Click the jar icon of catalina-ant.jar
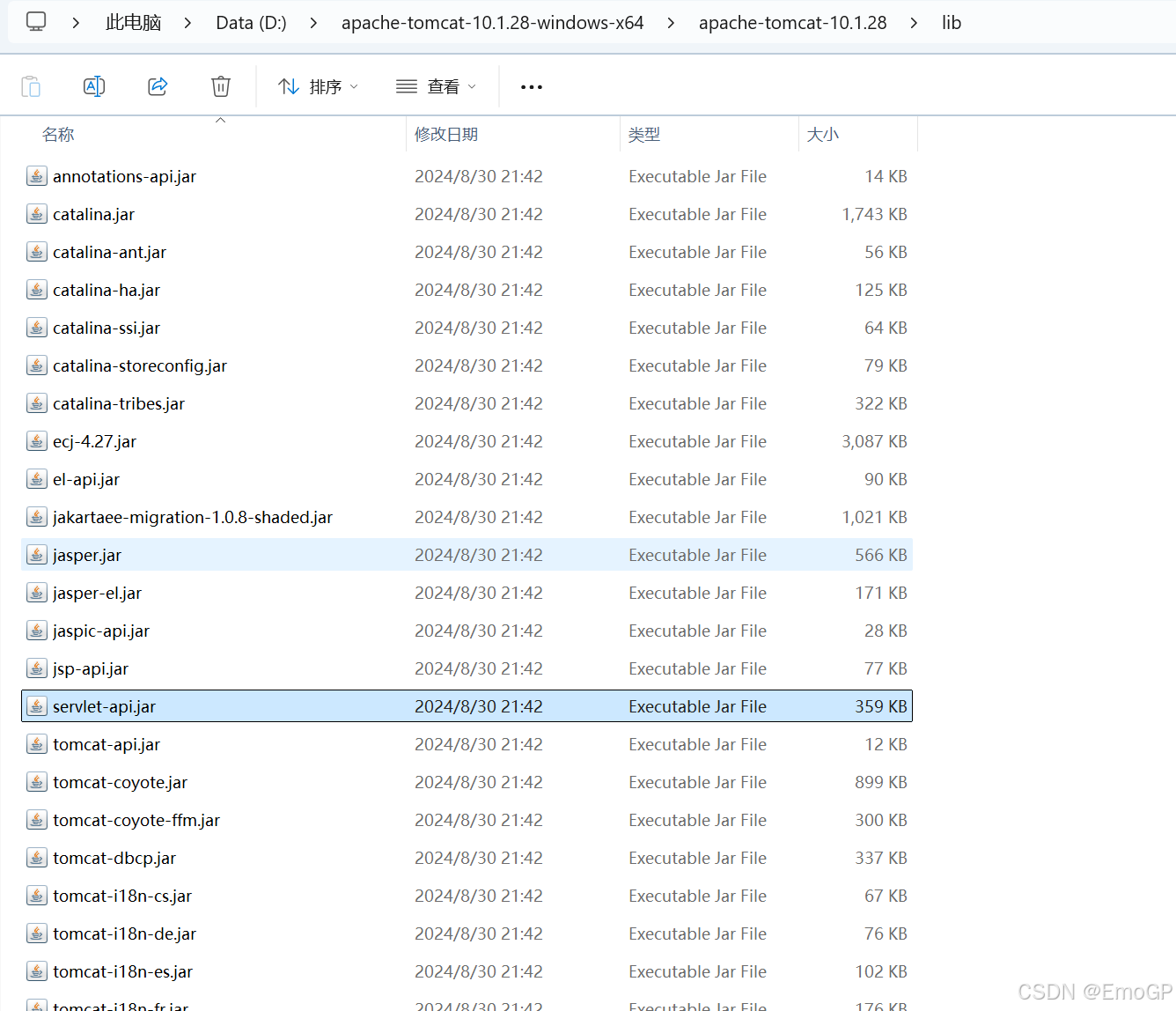This screenshot has width=1176, height=1011. (x=36, y=252)
